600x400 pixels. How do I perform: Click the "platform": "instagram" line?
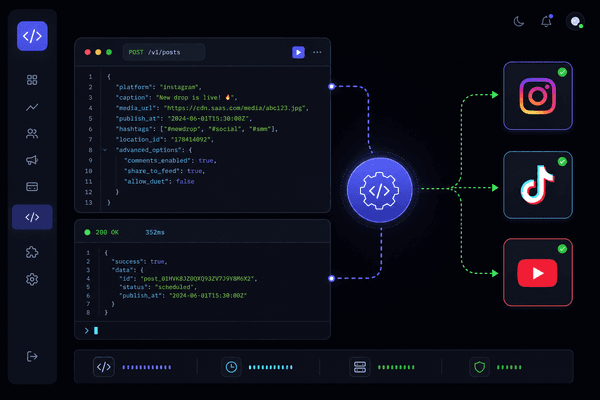coord(158,87)
